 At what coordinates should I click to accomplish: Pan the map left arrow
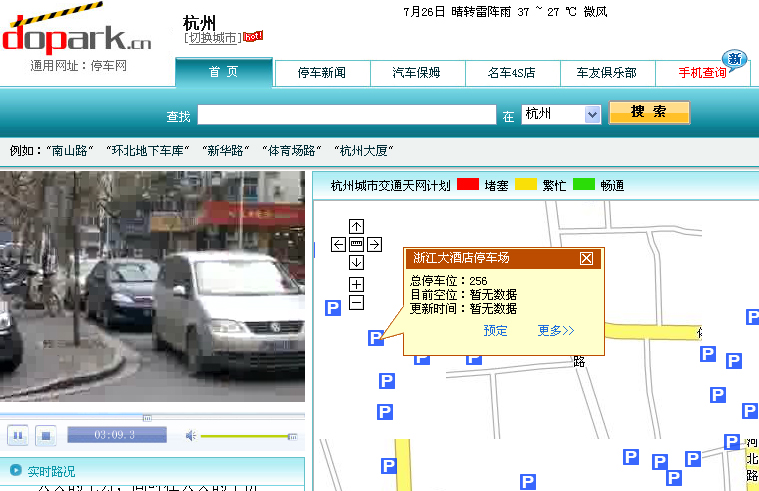338,245
